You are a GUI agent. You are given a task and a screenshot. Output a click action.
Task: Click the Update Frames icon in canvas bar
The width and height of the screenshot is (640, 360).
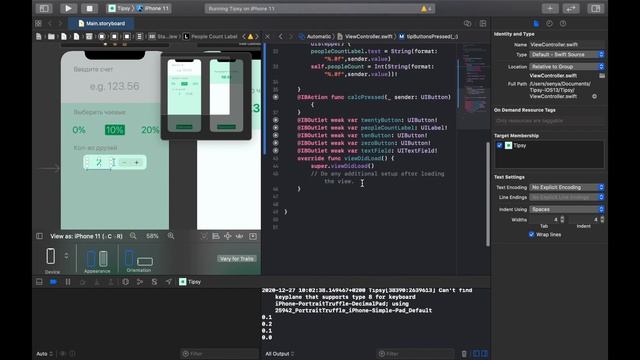[x=204, y=236]
